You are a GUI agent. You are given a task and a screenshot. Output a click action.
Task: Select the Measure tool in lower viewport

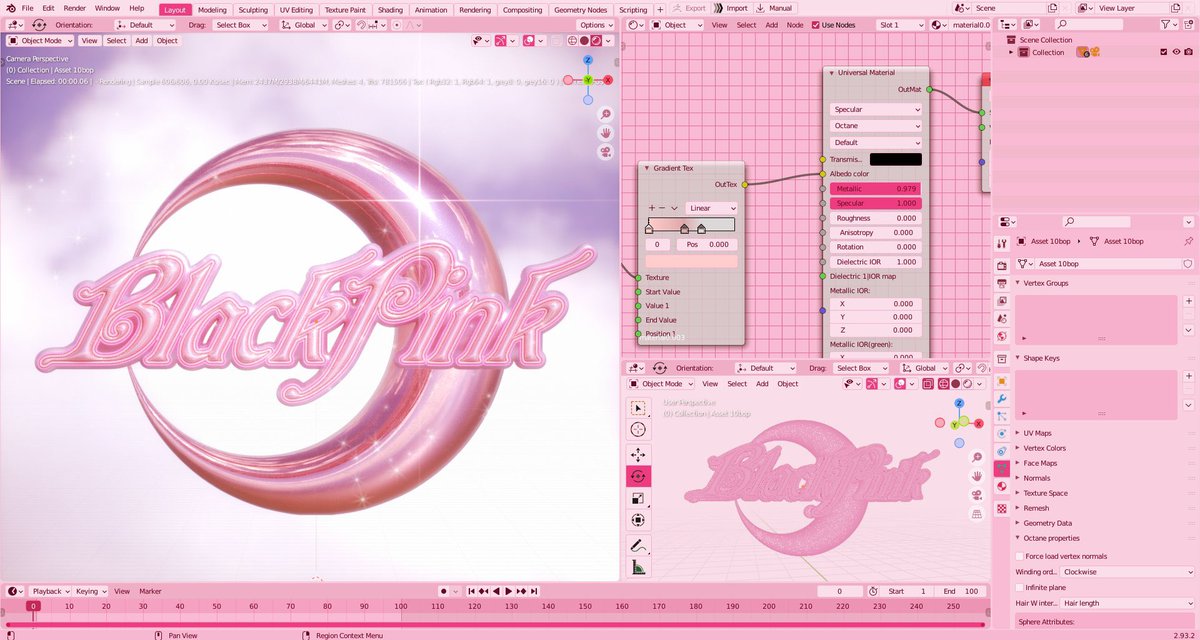tap(638, 568)
